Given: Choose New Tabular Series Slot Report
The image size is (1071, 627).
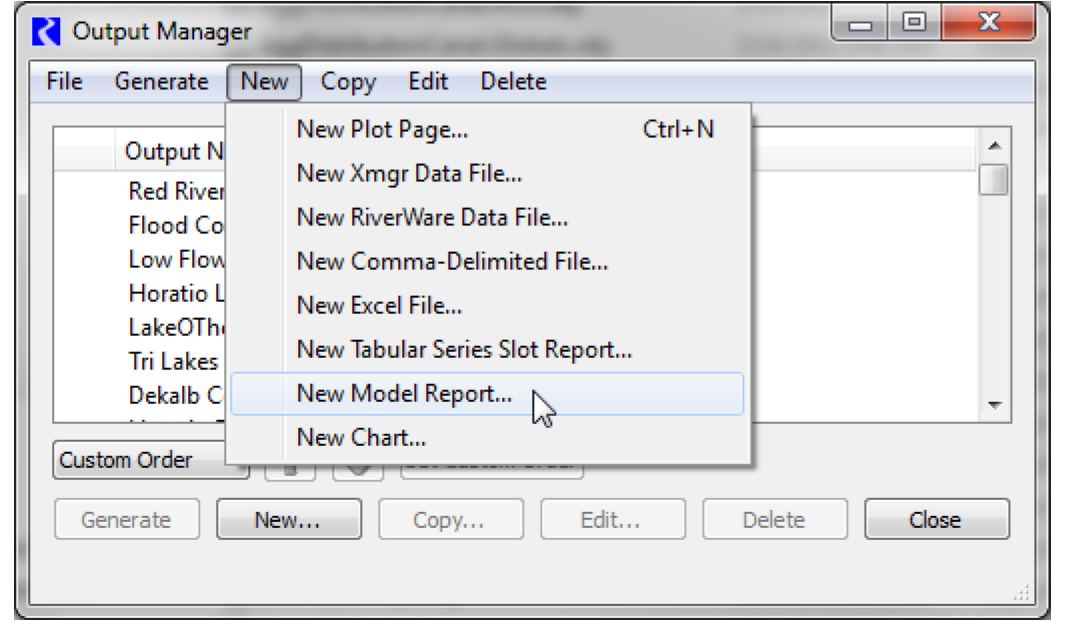Looking at the screenshot, I should tap(464, 350).
